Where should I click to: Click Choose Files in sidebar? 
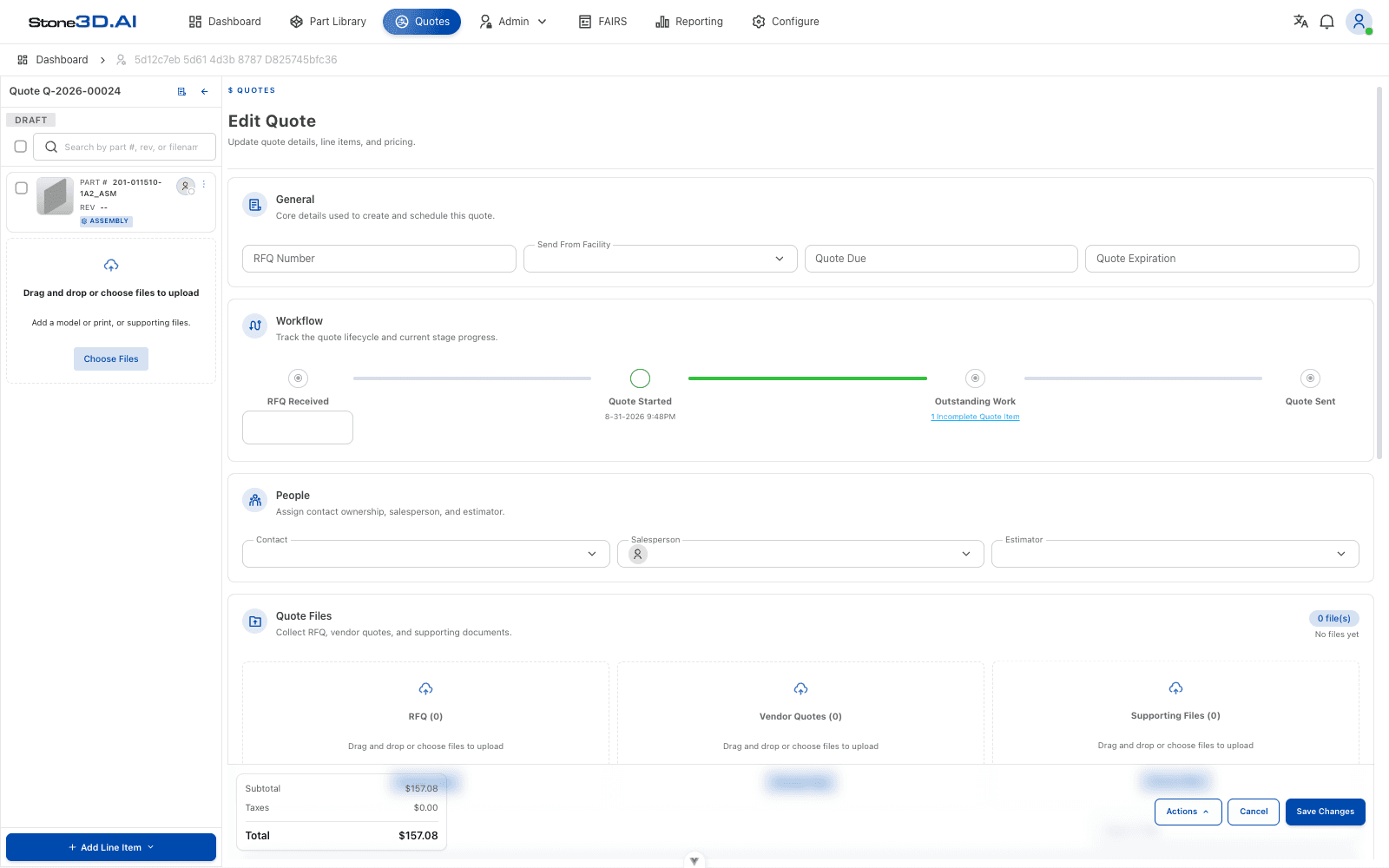(111, 358)
